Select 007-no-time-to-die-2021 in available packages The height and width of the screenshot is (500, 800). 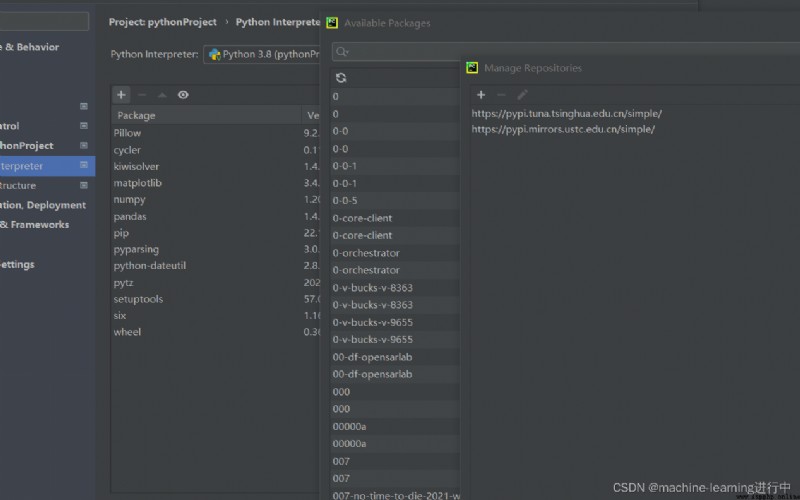pyautogui.click(x=396, y=495)
